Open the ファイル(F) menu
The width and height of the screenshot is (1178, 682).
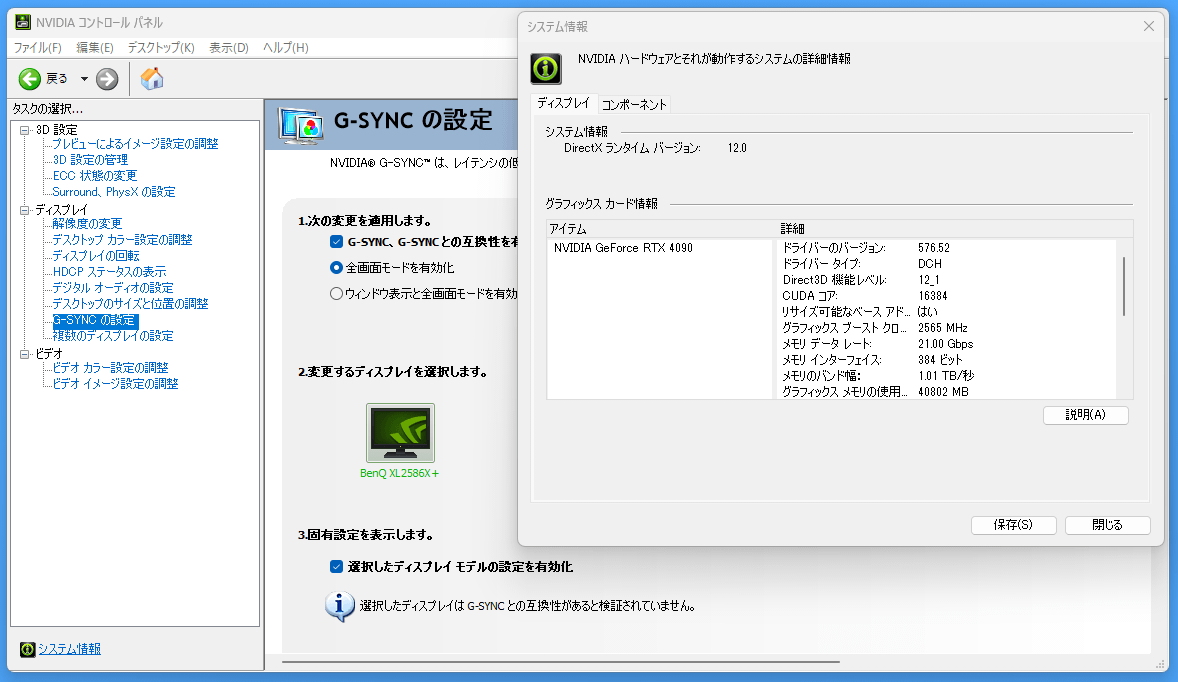pyautogui.click(x=38, y=47)
